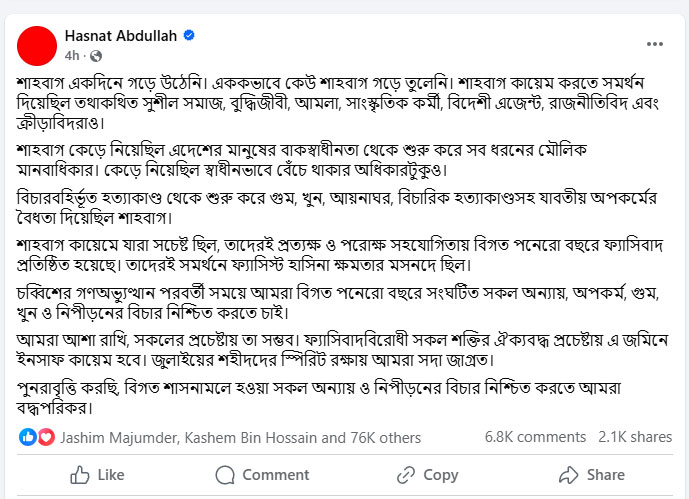Image resolution: width=689 pixels, height=499 pixels.
Task: Click the Share arrow icon
Action: (x=569, y=475)
